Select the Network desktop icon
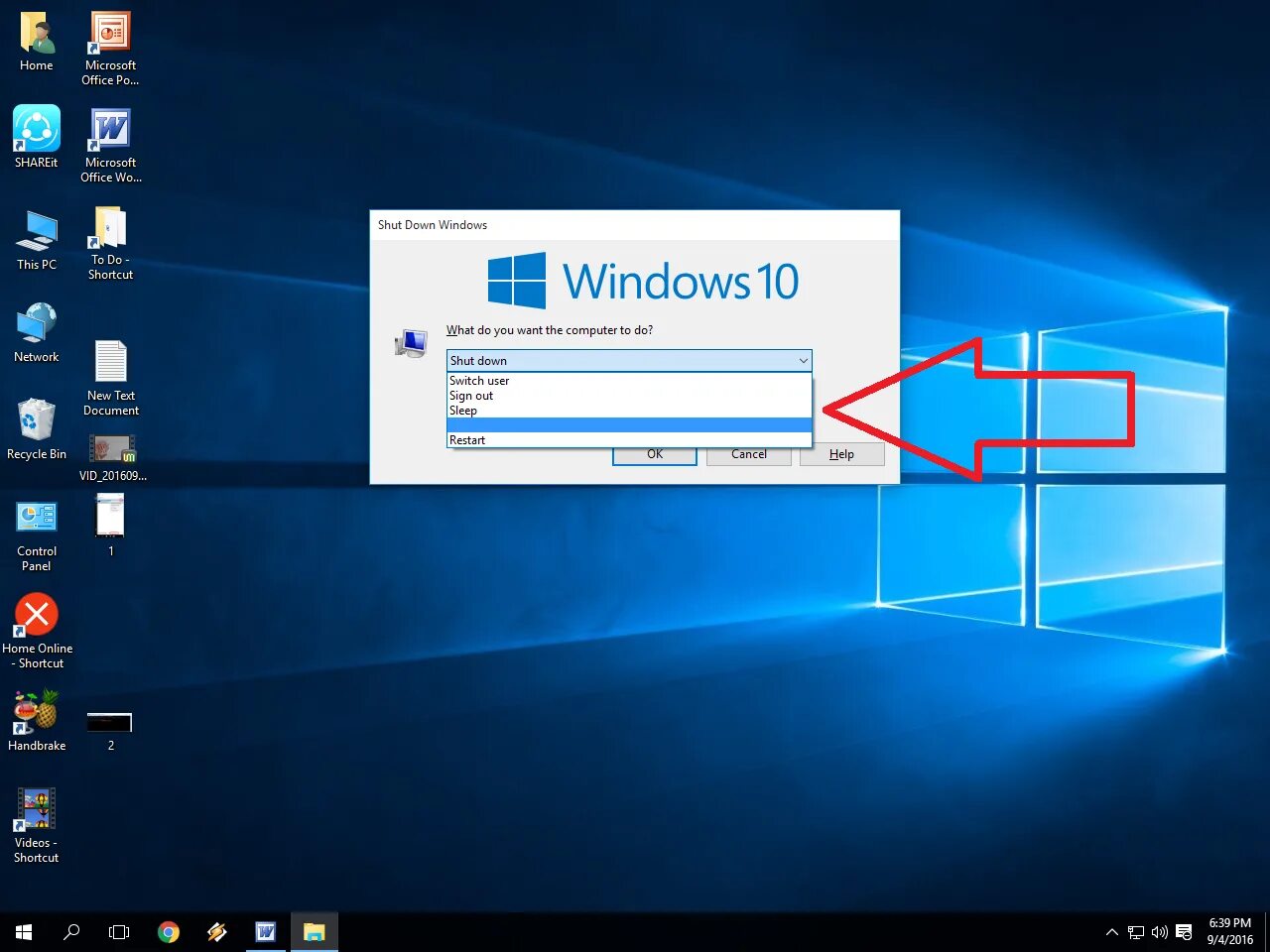This screenshot has width=1270, height=952. 37,333
